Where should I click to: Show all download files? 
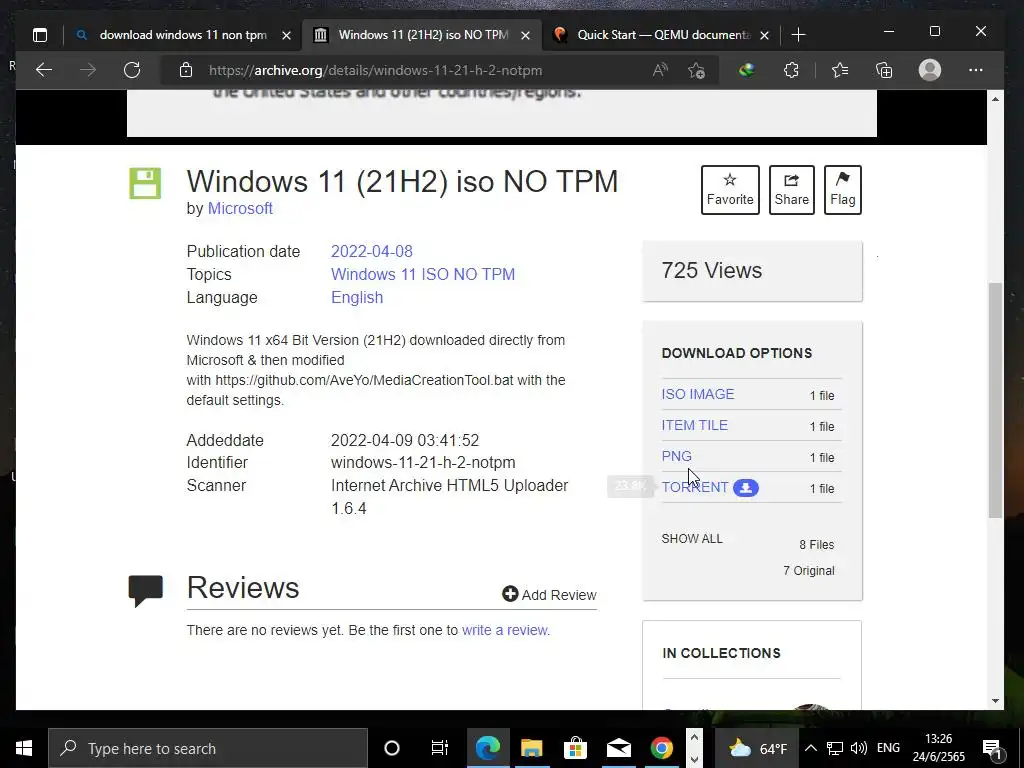click(x=692, y=539)
